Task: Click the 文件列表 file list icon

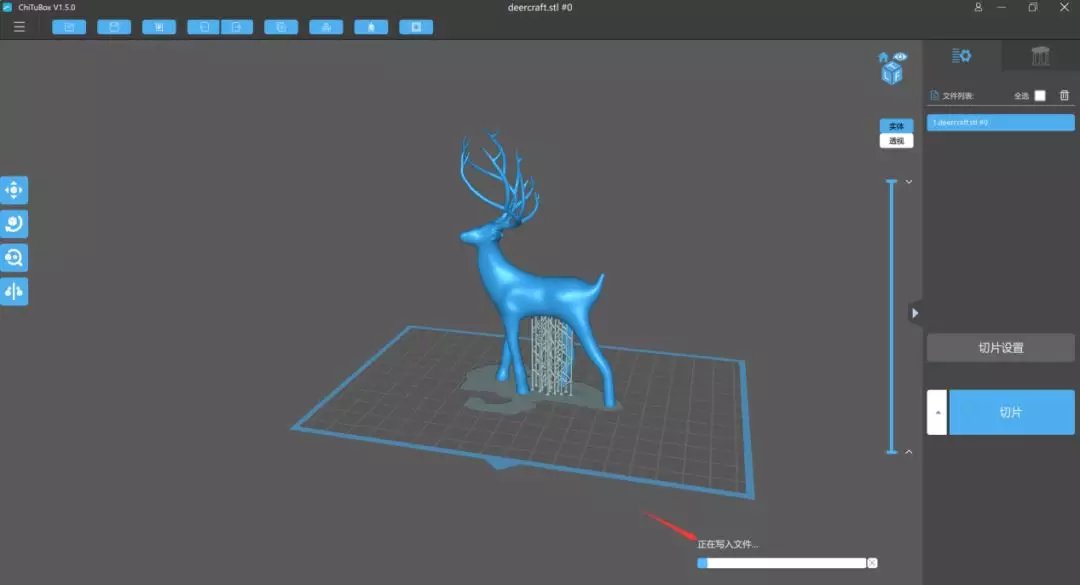Action: pyautogui.click(x=935, y=95)
